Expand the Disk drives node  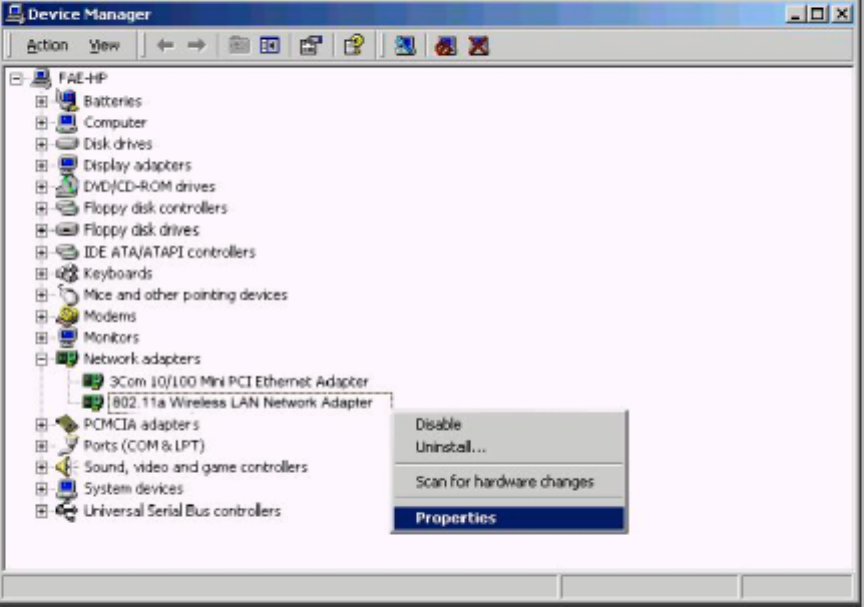coord(41,144)
